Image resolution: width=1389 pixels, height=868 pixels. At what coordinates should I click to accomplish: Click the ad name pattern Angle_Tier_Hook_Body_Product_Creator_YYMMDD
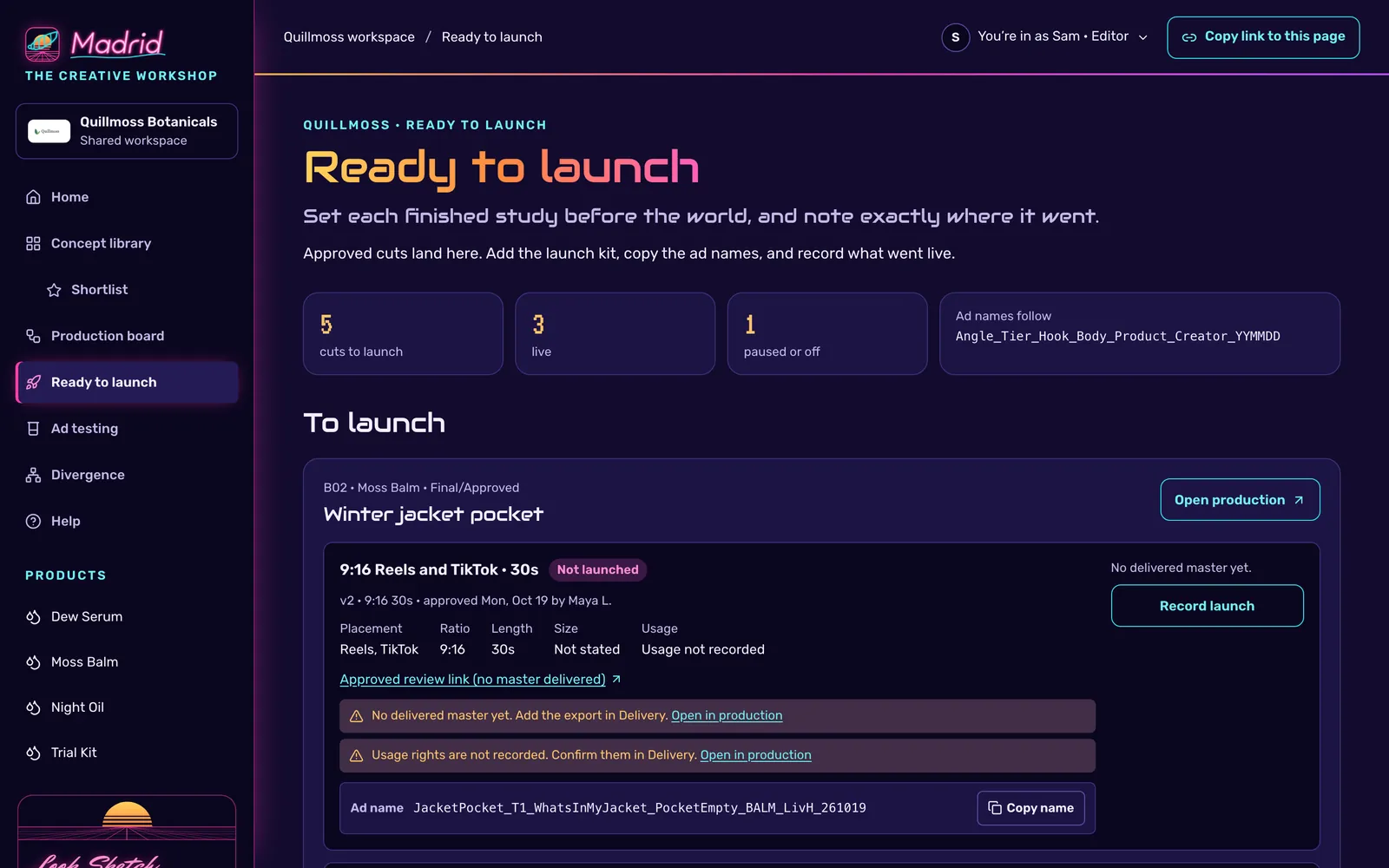[x=1117, y=337]
